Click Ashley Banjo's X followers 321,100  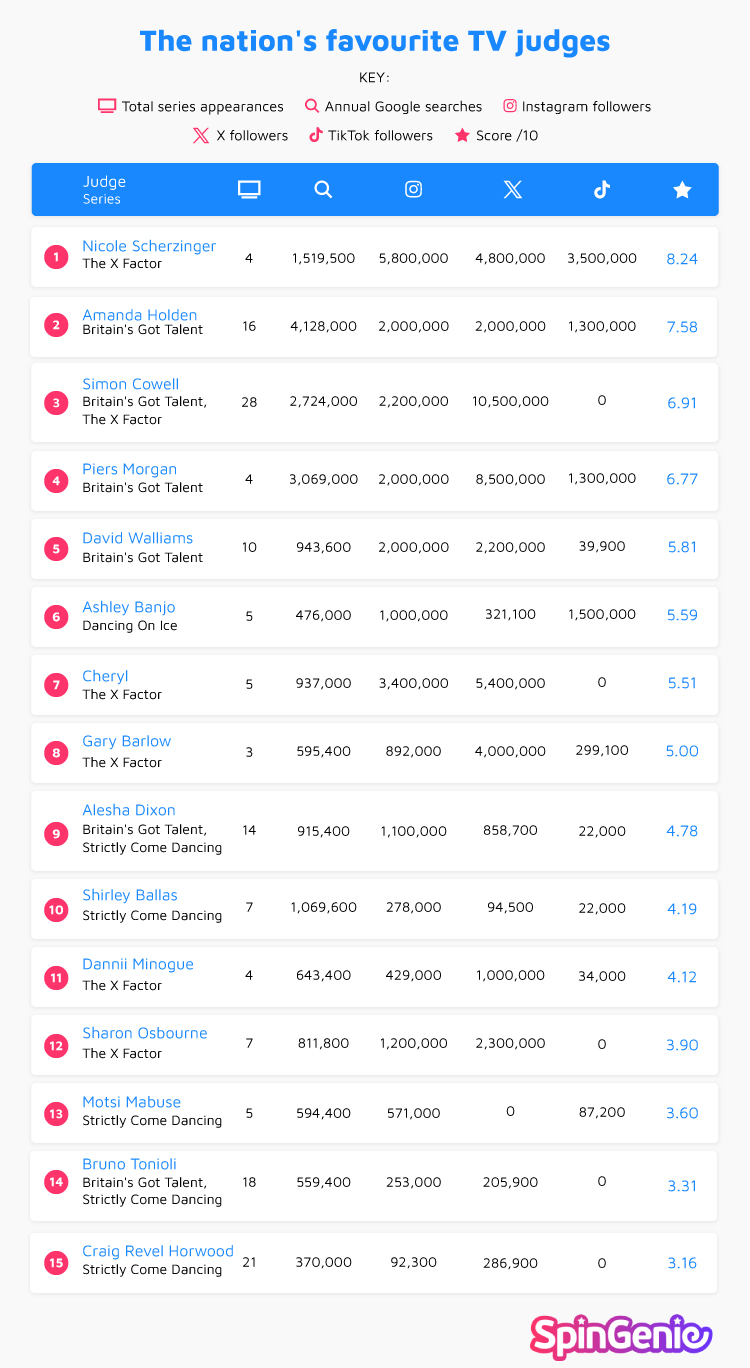tap(511, 615)
